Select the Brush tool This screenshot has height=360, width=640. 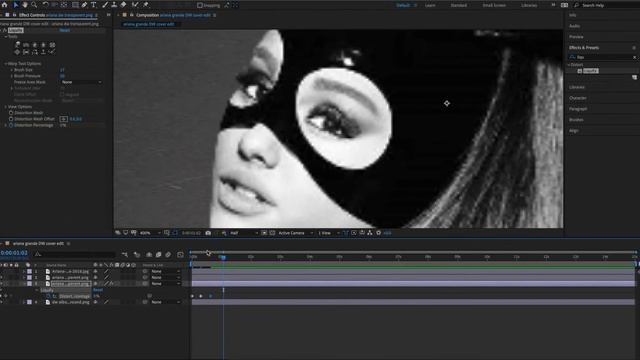click(105, 5)
